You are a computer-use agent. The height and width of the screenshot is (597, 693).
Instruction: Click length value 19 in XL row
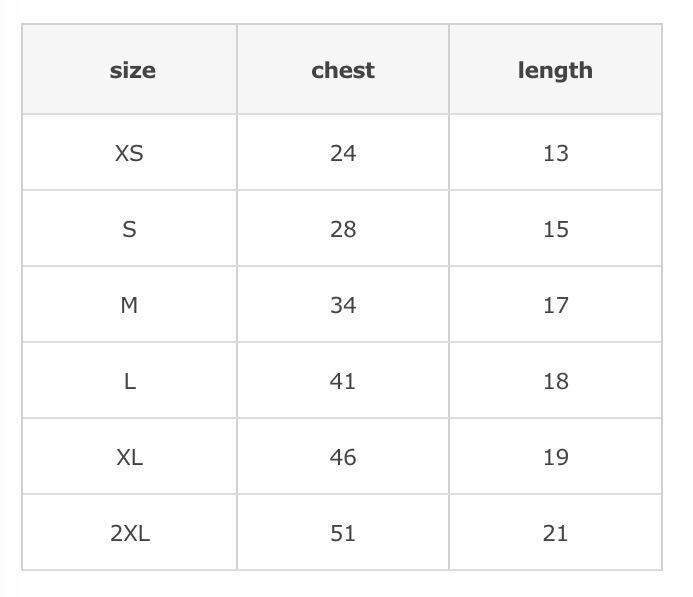tap(555, 457)
